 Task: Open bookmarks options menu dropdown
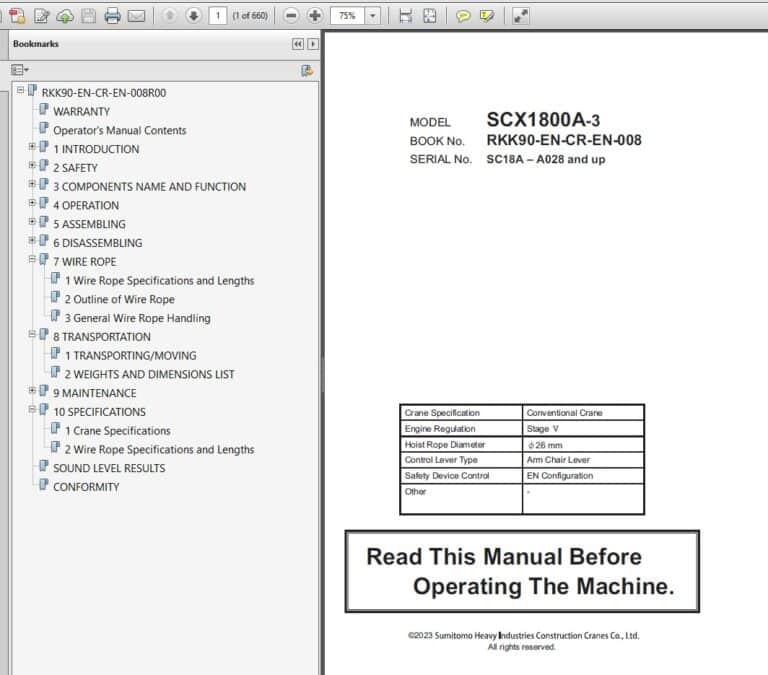click(x=20, y=71)
